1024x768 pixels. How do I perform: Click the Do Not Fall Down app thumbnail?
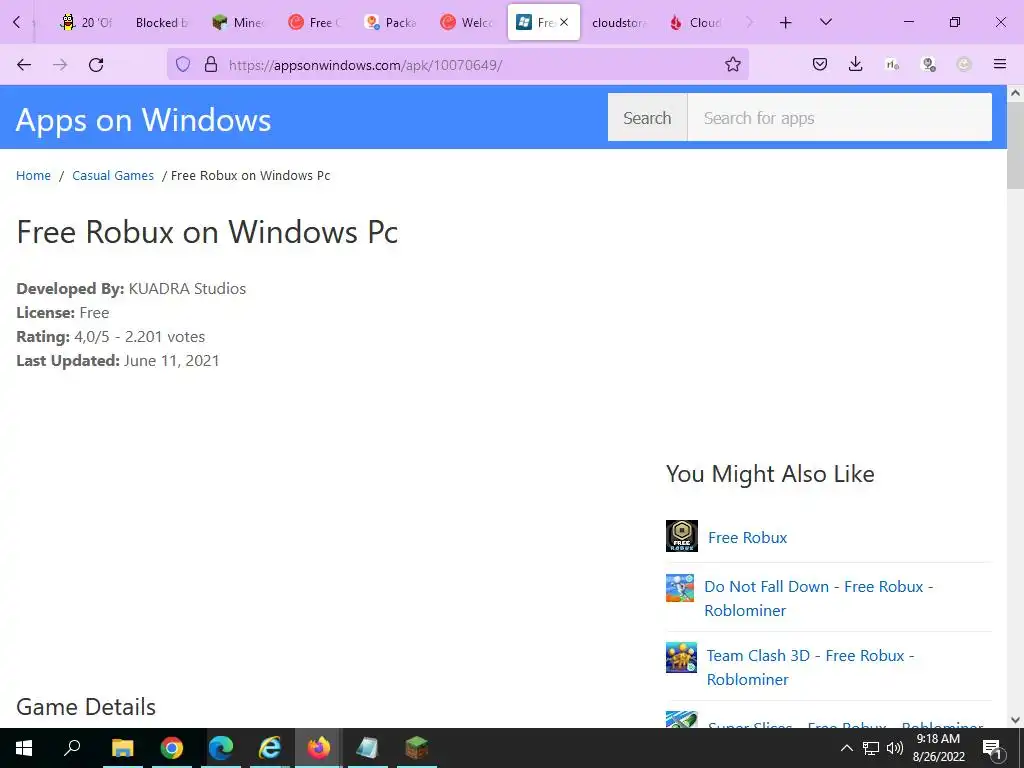680,588
